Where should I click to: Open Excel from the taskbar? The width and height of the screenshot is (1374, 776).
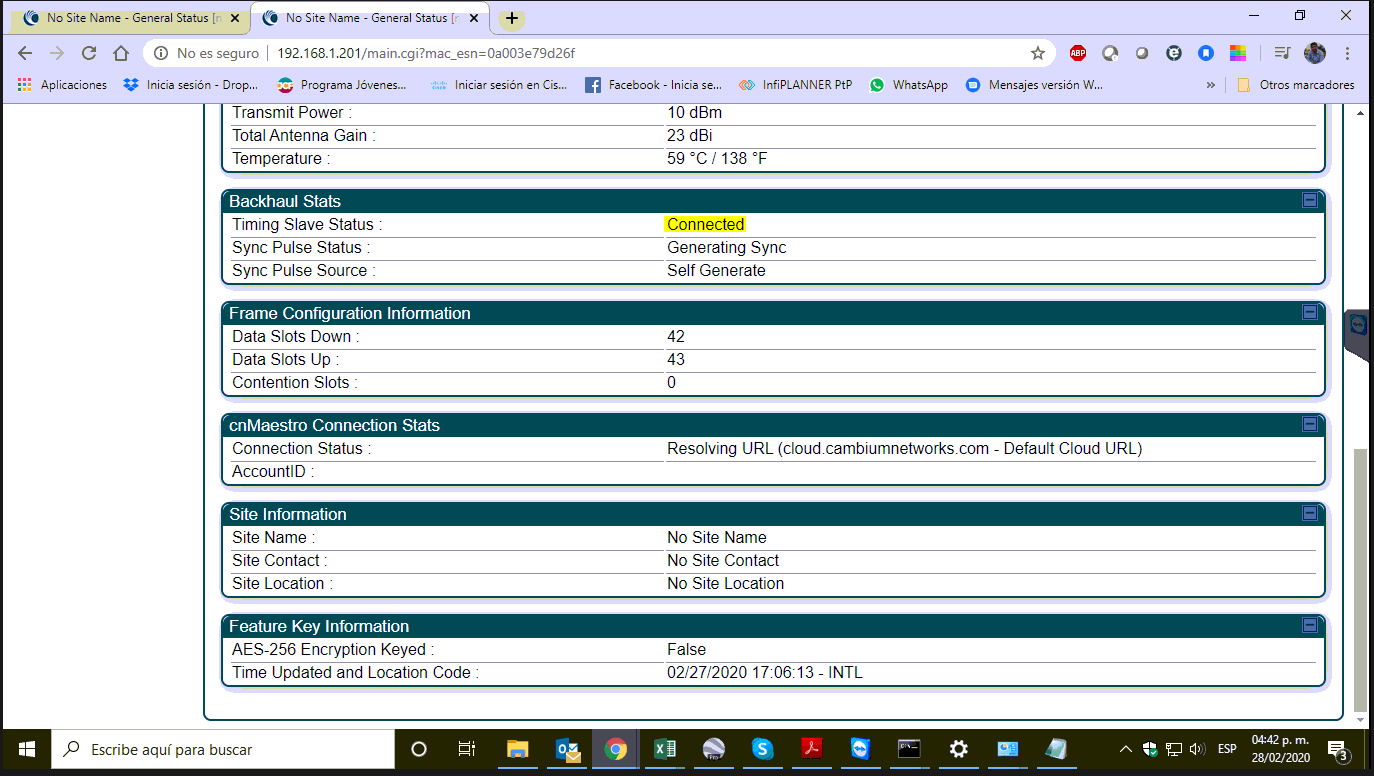[x=664, y=749]
